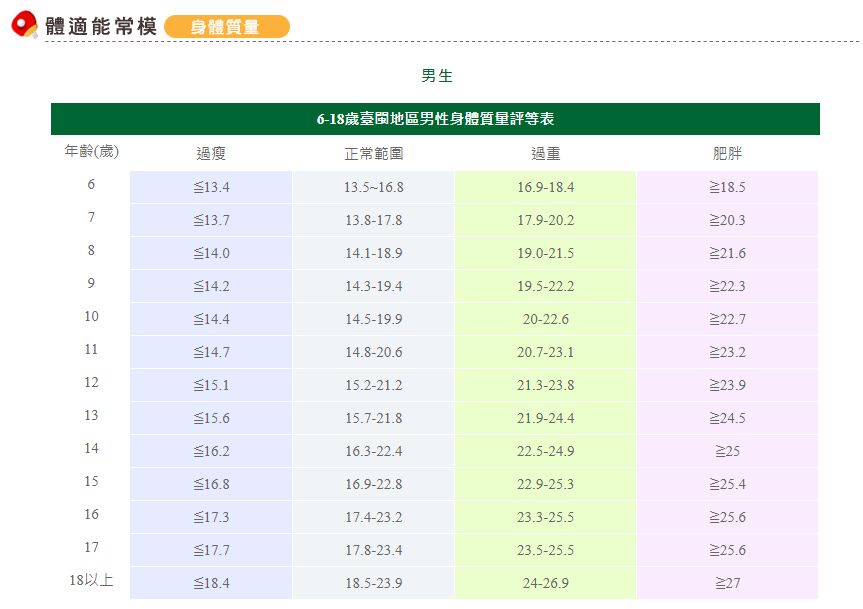863x609 pixels.
Task: Click the overweight cell 24-26.9
Action: click(x=545, y=583)
